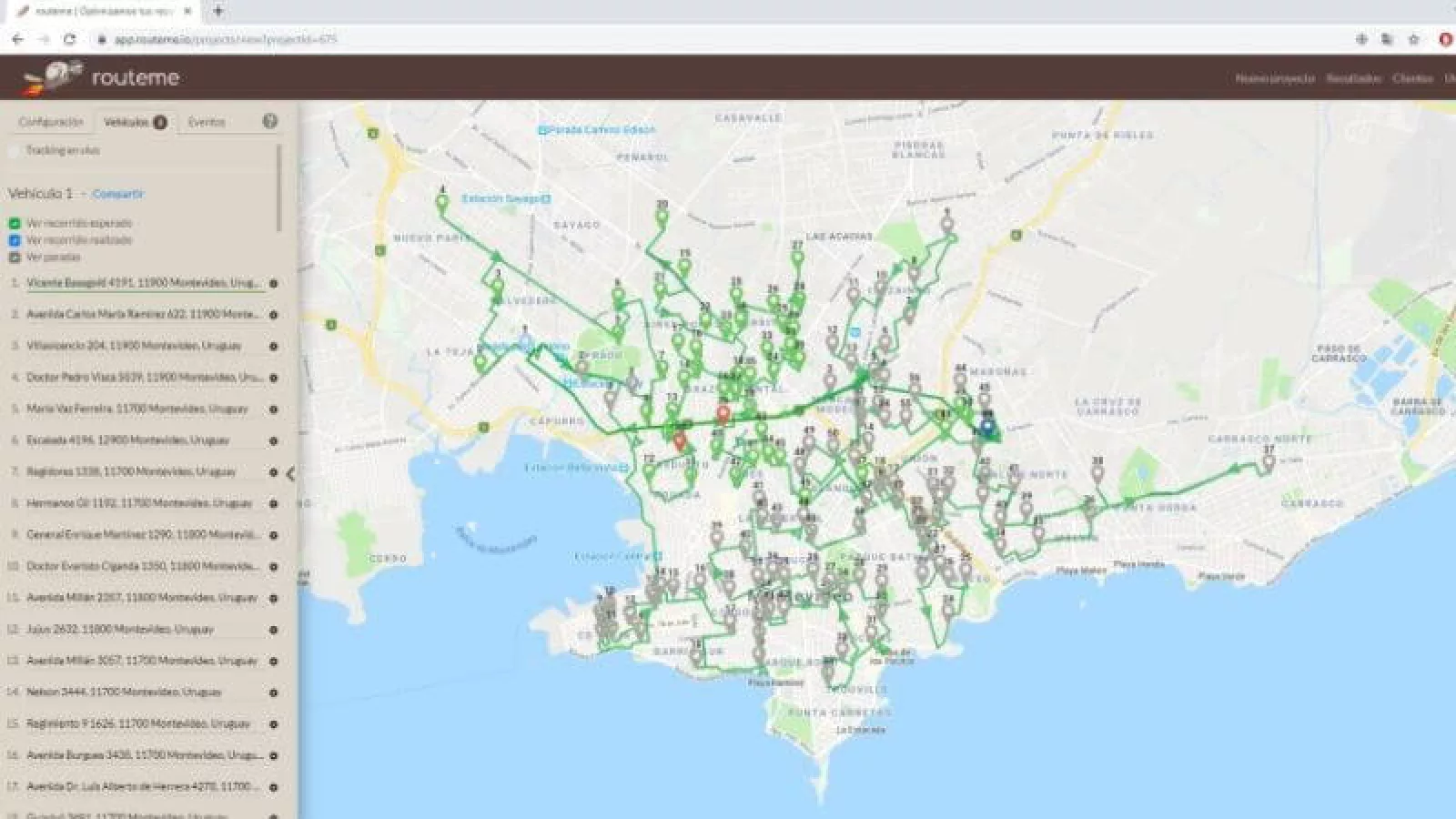This screenshot has width=1456, height=819.
Task: Bookmark this page with the star icon
Action: 1413,39
